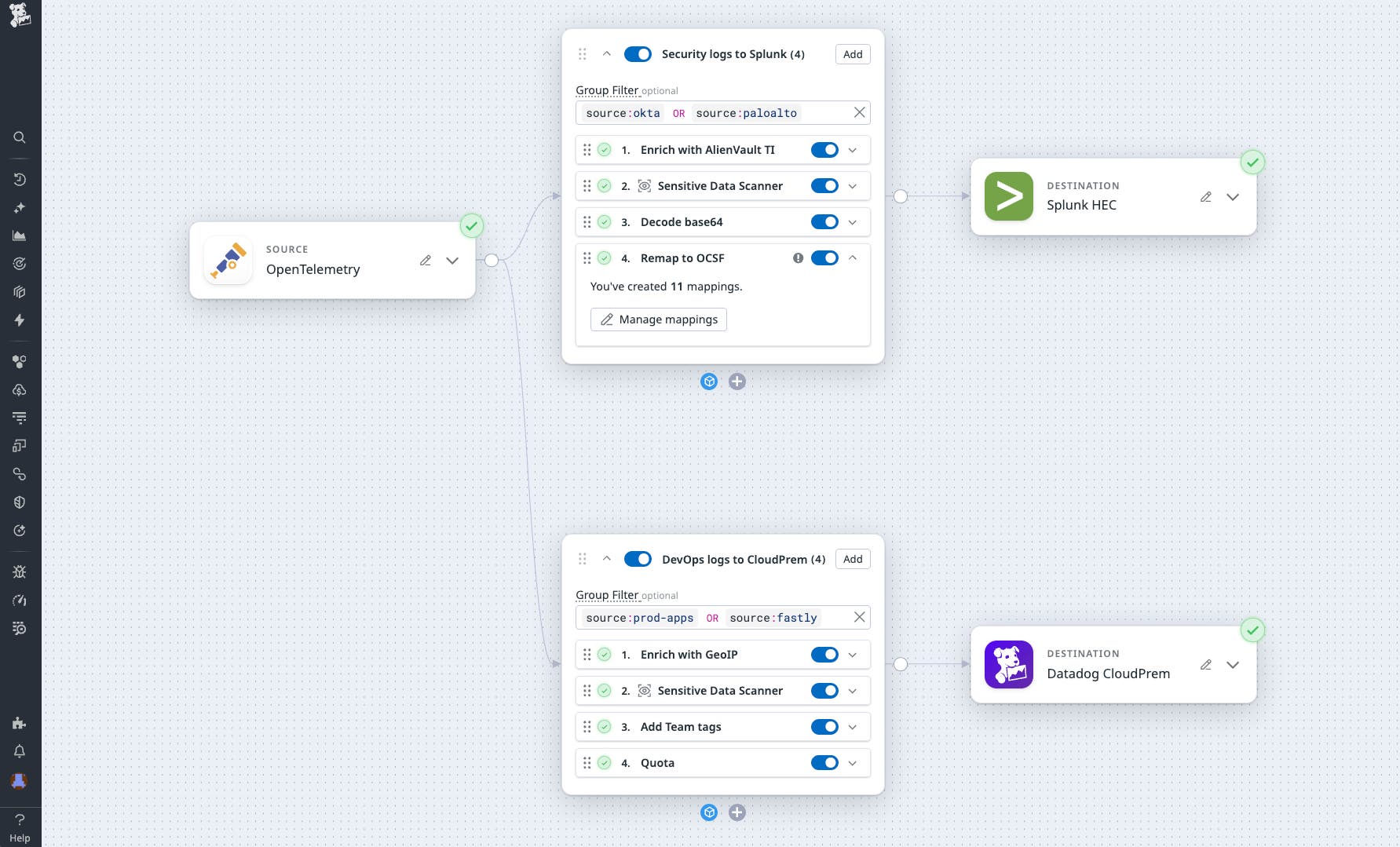Toggle off the Security logs to Splunk group
The width and height of the screenshot is (1400, 847).
(x=638, y=53)
